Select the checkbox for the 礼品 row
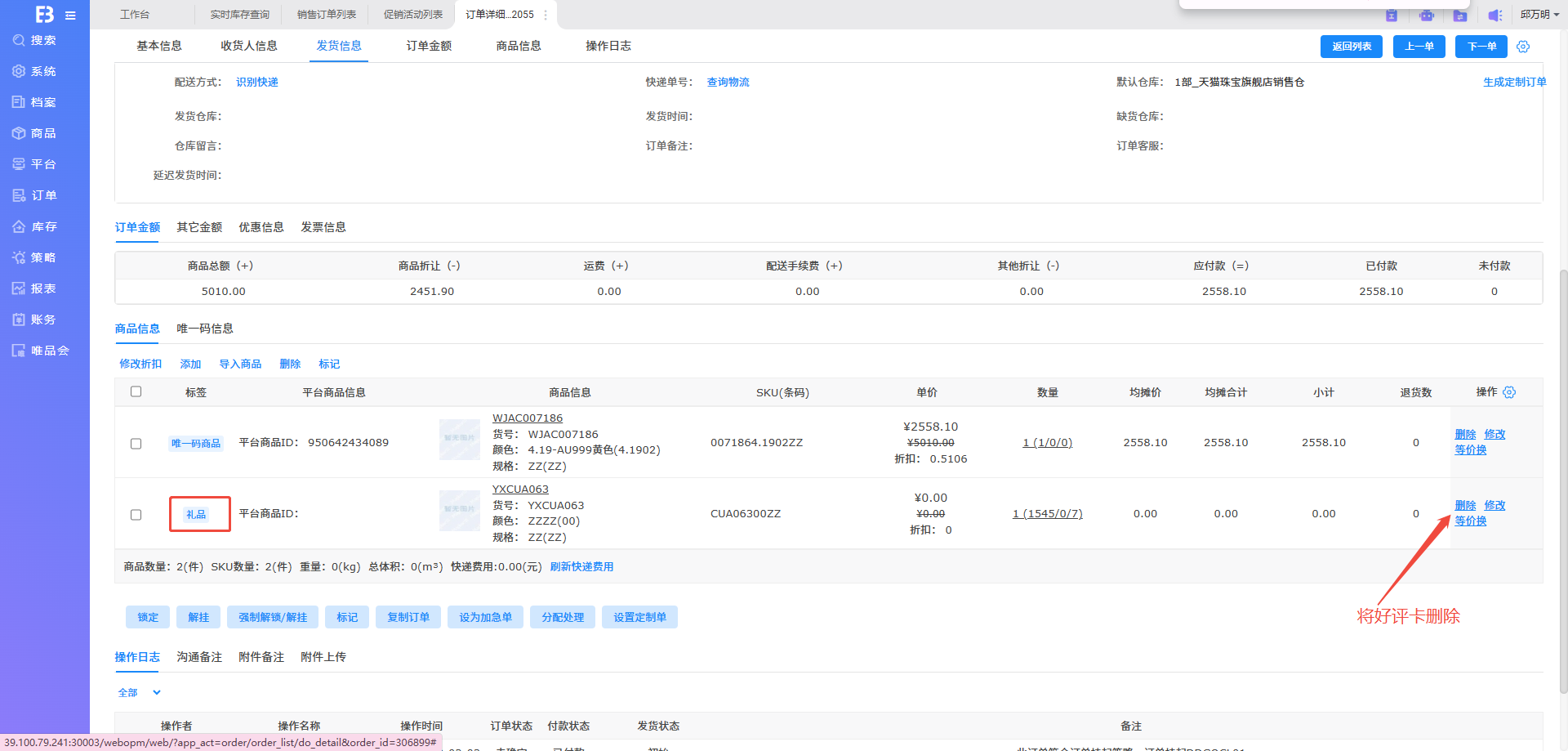Image resolution: width=1568 pixels, height=751 pixels. click(136, 515)
